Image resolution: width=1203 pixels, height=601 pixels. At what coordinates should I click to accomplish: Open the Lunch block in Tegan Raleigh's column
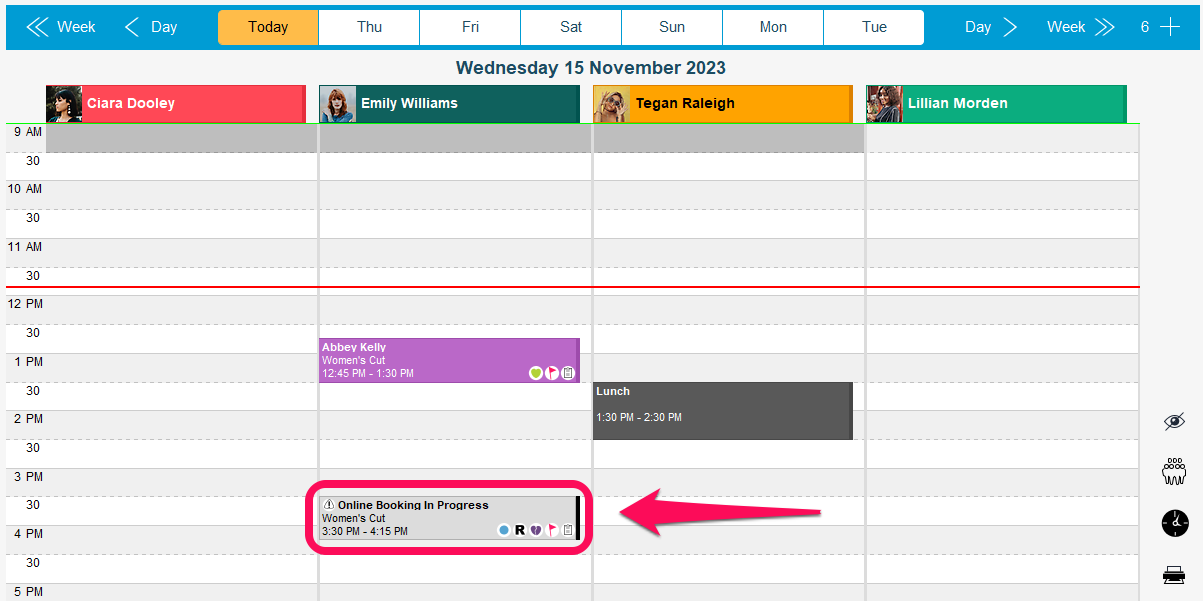[723, 410]
